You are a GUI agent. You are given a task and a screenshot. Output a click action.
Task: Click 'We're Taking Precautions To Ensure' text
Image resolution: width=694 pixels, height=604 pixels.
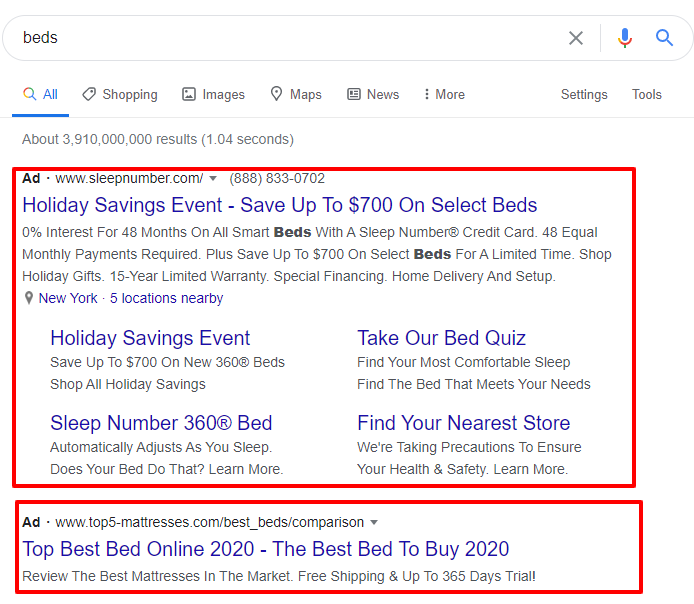click(469, 447)
